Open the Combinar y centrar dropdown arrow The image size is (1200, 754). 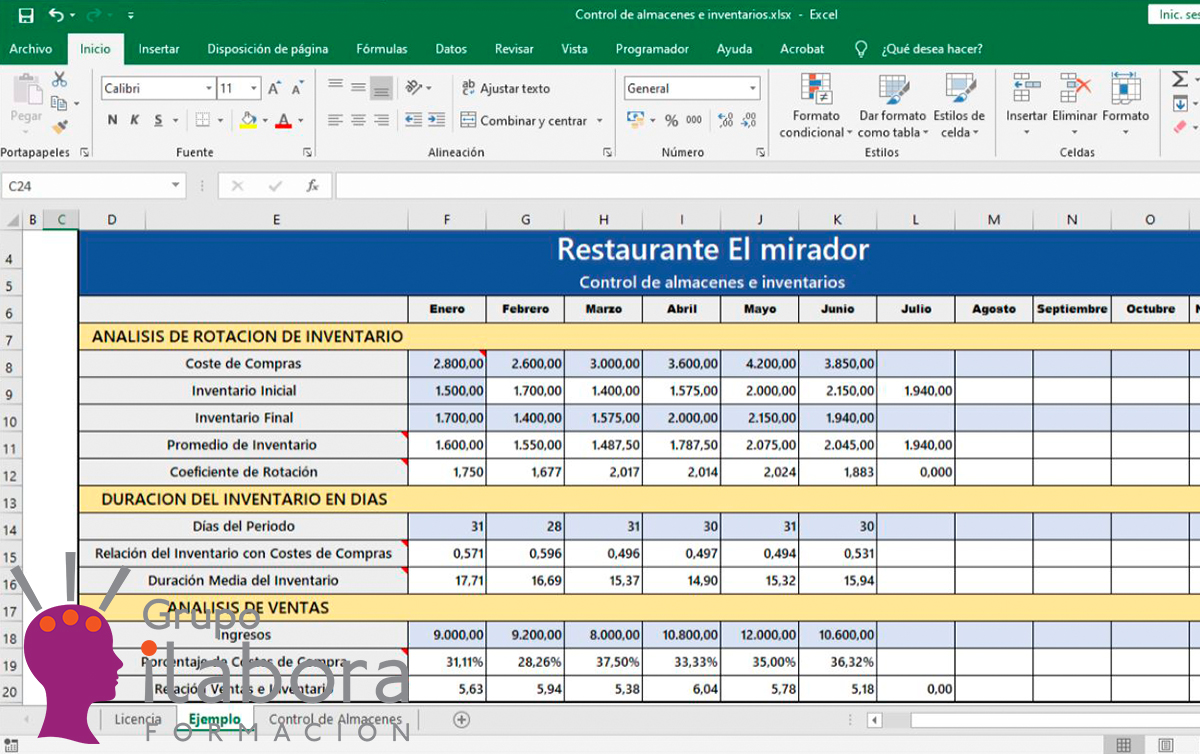[600, 121]
